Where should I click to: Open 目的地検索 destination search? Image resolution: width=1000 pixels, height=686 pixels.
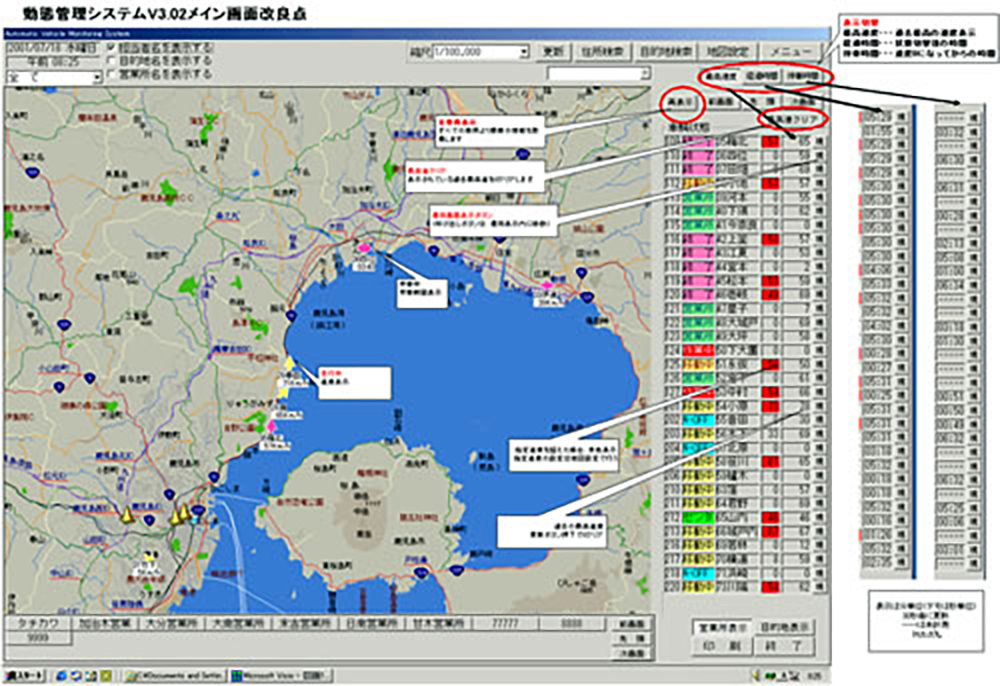665,52
